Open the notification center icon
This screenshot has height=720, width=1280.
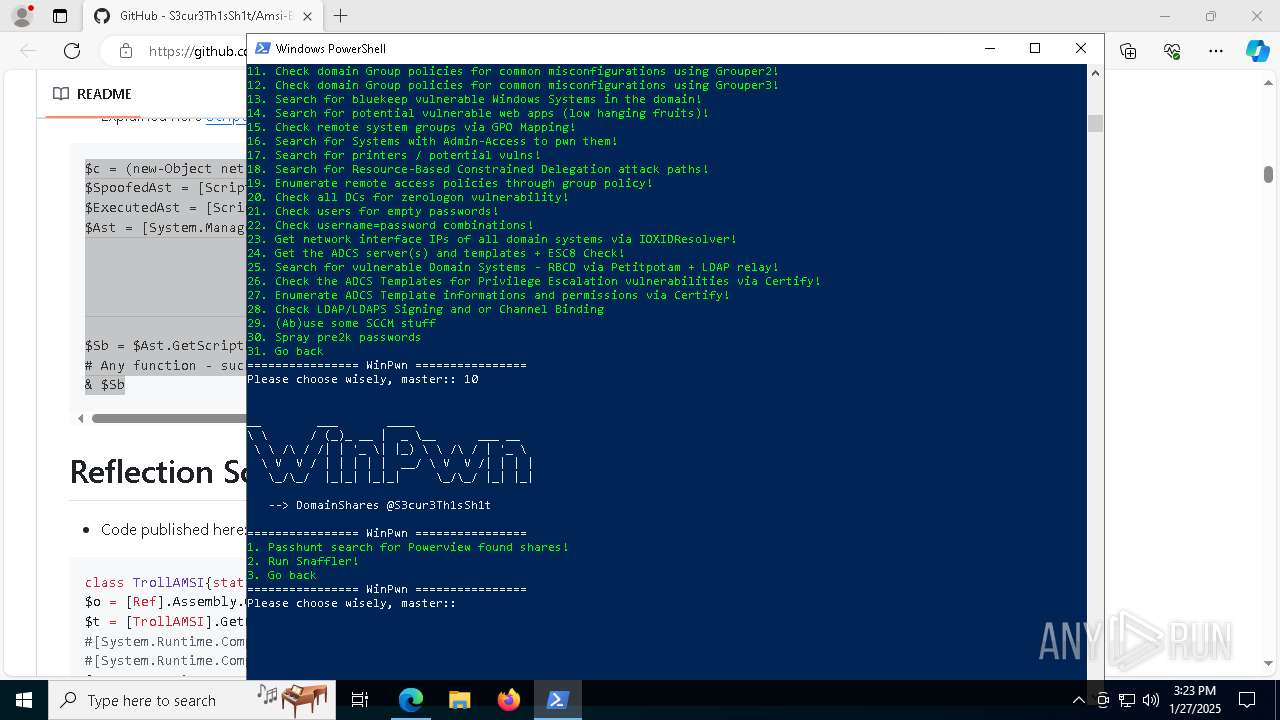click(x=1247, y=700)
